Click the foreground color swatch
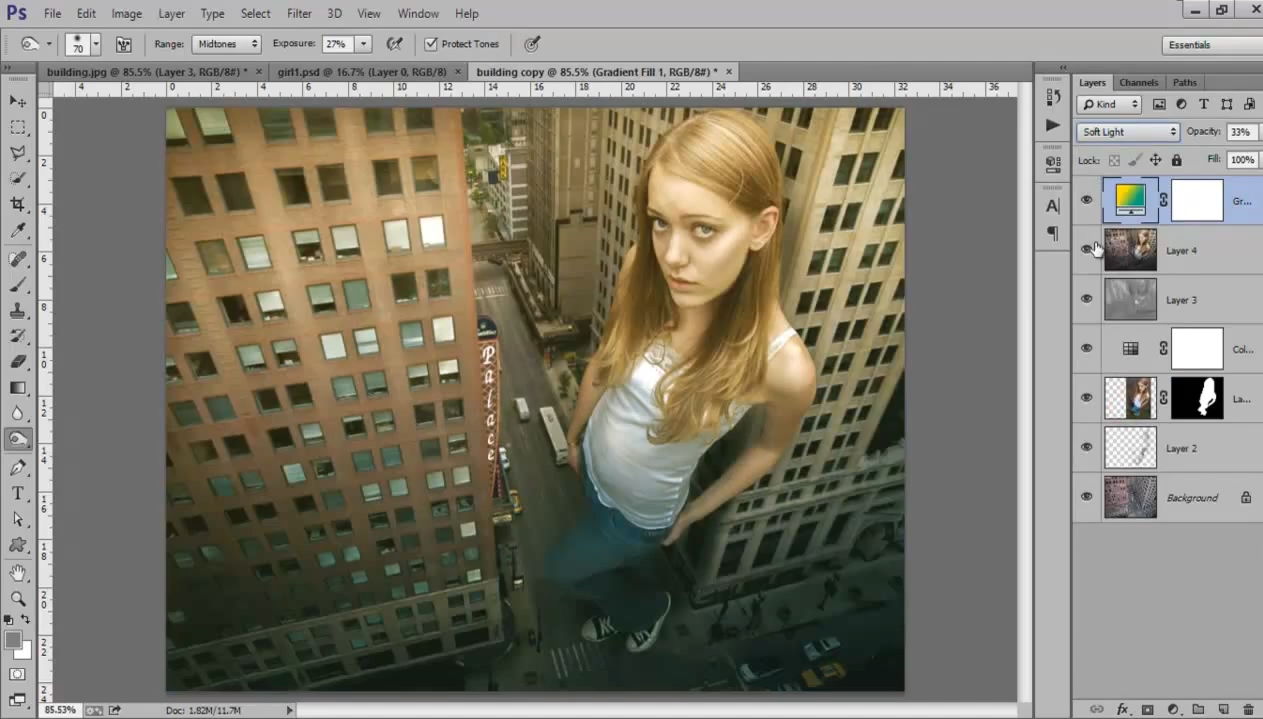This screenshot has height=719, width=1263. point(13,641)
